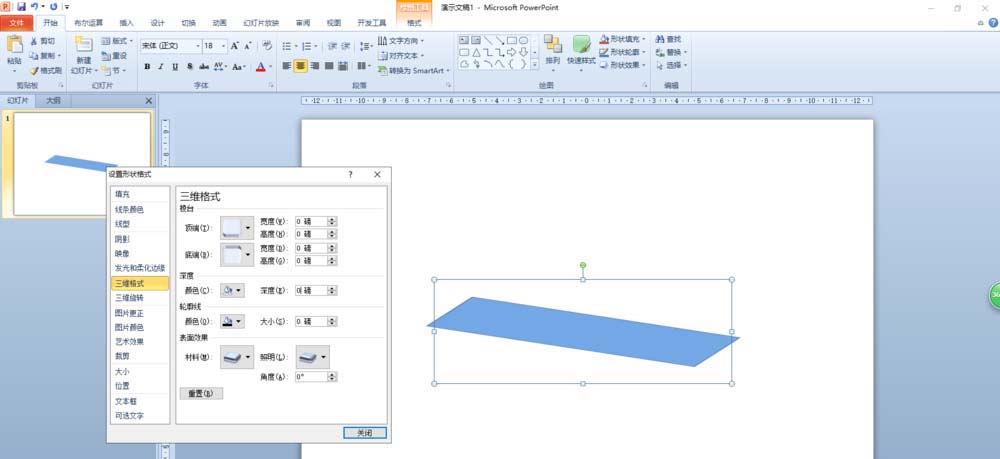Toggle Strikethrough (abc) formatting

pos(204,66)
